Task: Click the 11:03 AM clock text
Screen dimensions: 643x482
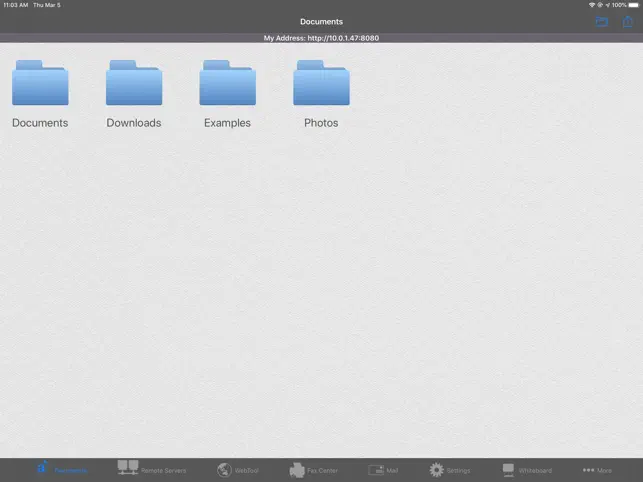Action: [x=16, y=5]
